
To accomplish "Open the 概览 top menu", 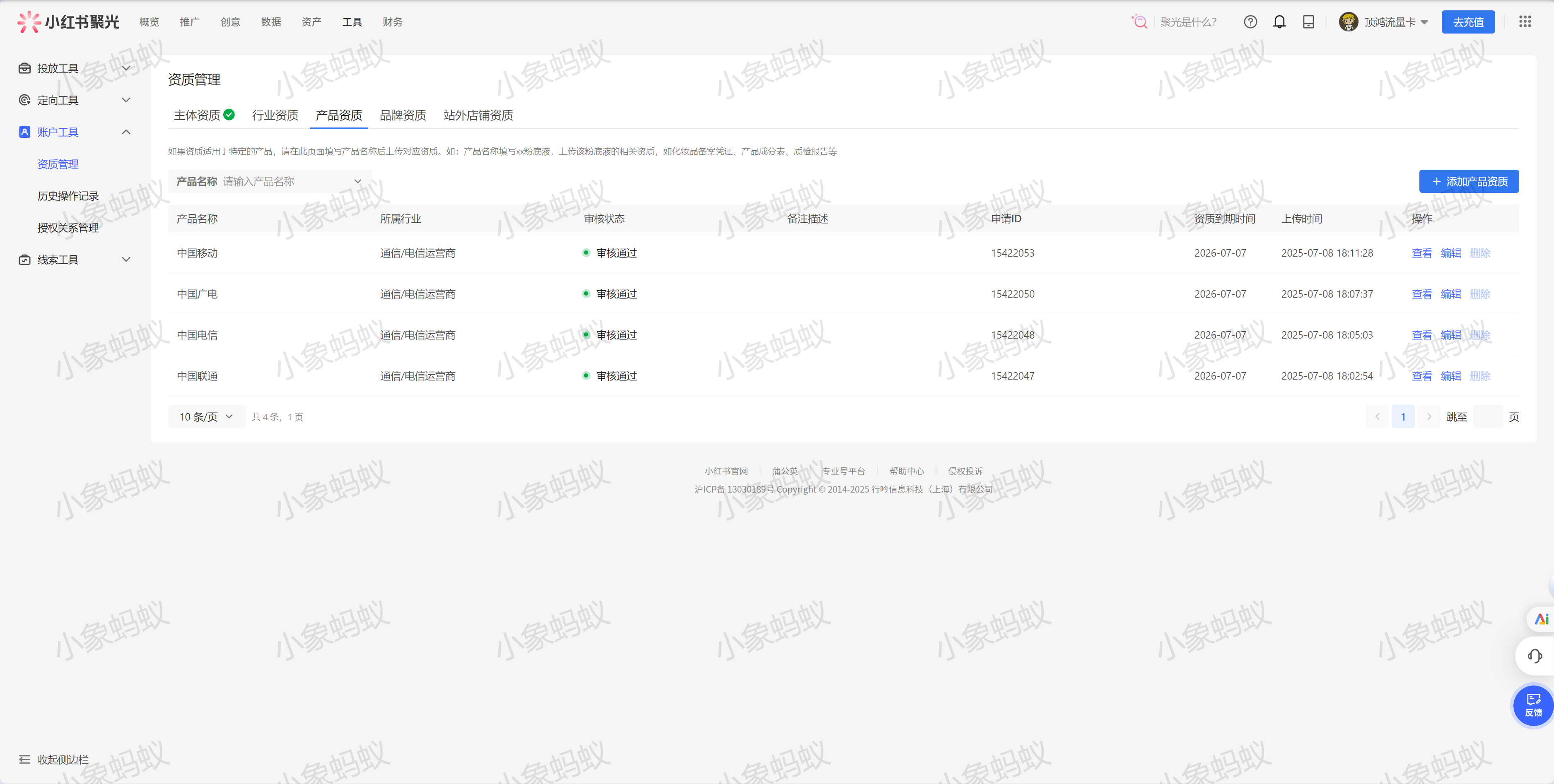I will [x=149, y=22].
